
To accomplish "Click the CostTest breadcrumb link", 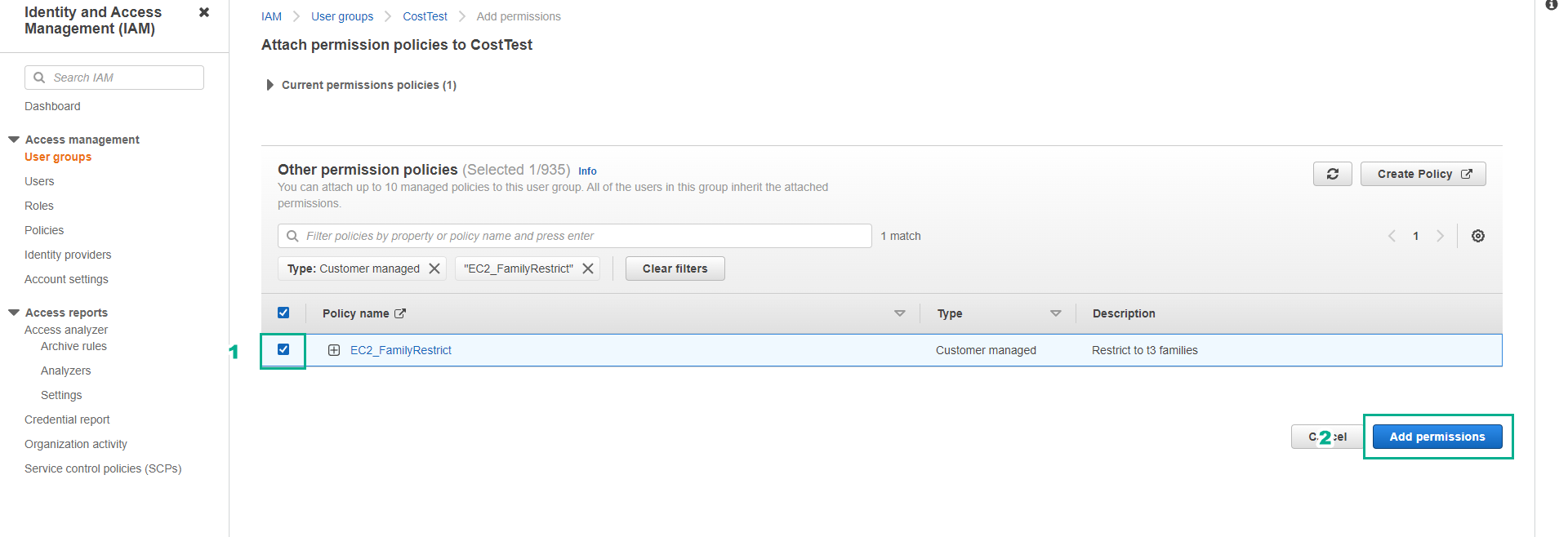I will pyautogui.click(x=425, y=16).
